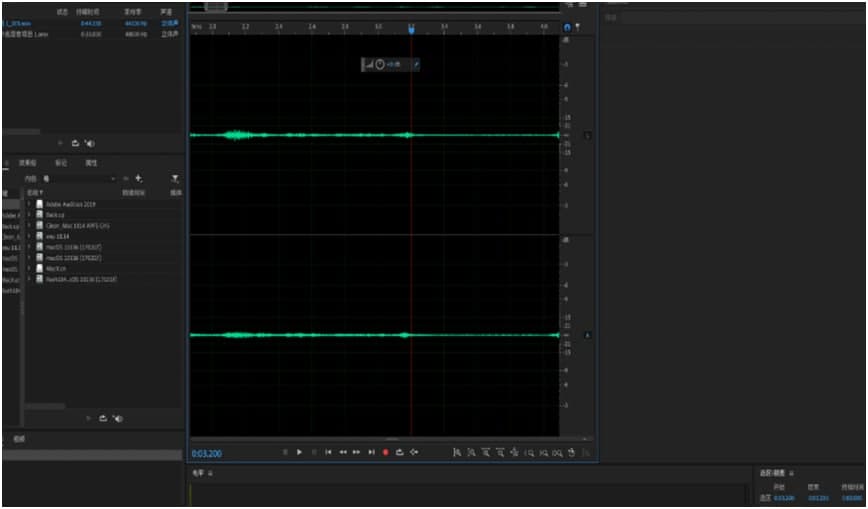
Task: Click the blue playhead marker on ruler
Action: [411, 29]
